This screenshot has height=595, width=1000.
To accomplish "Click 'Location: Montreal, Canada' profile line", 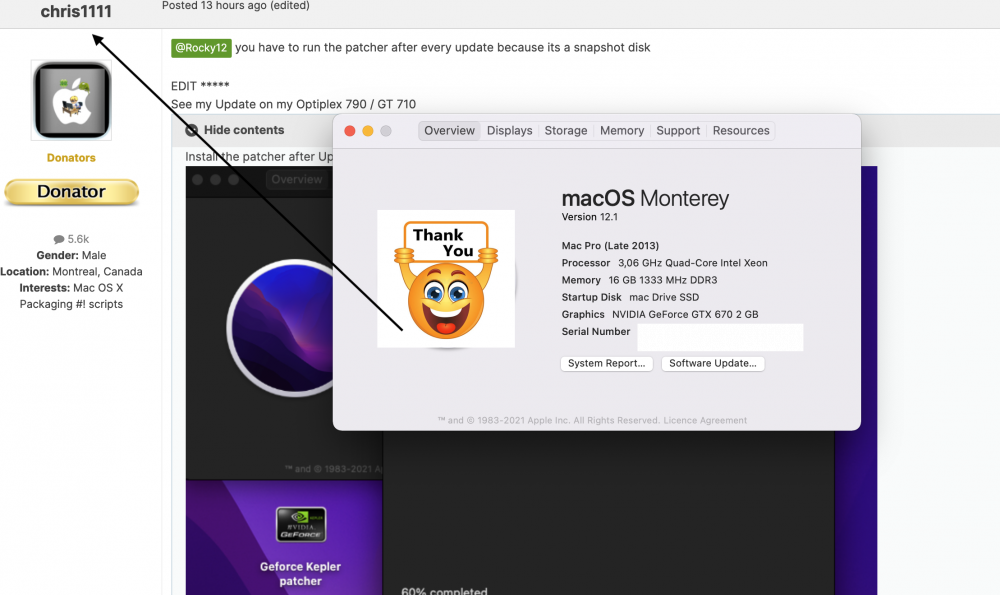I will click(x=71, y=272).
